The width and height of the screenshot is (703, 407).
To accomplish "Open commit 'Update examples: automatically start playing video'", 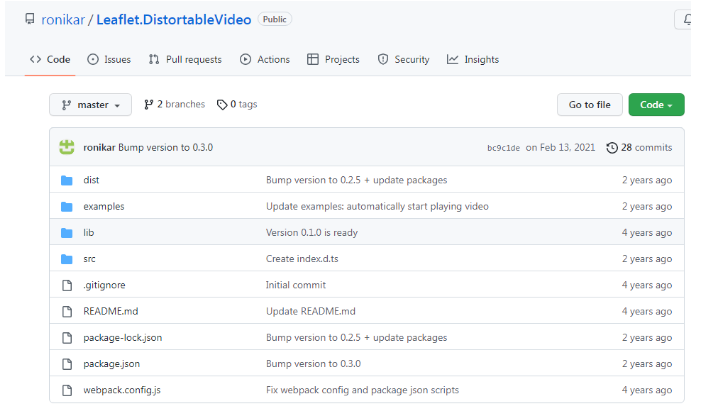I will pos(377,206).
